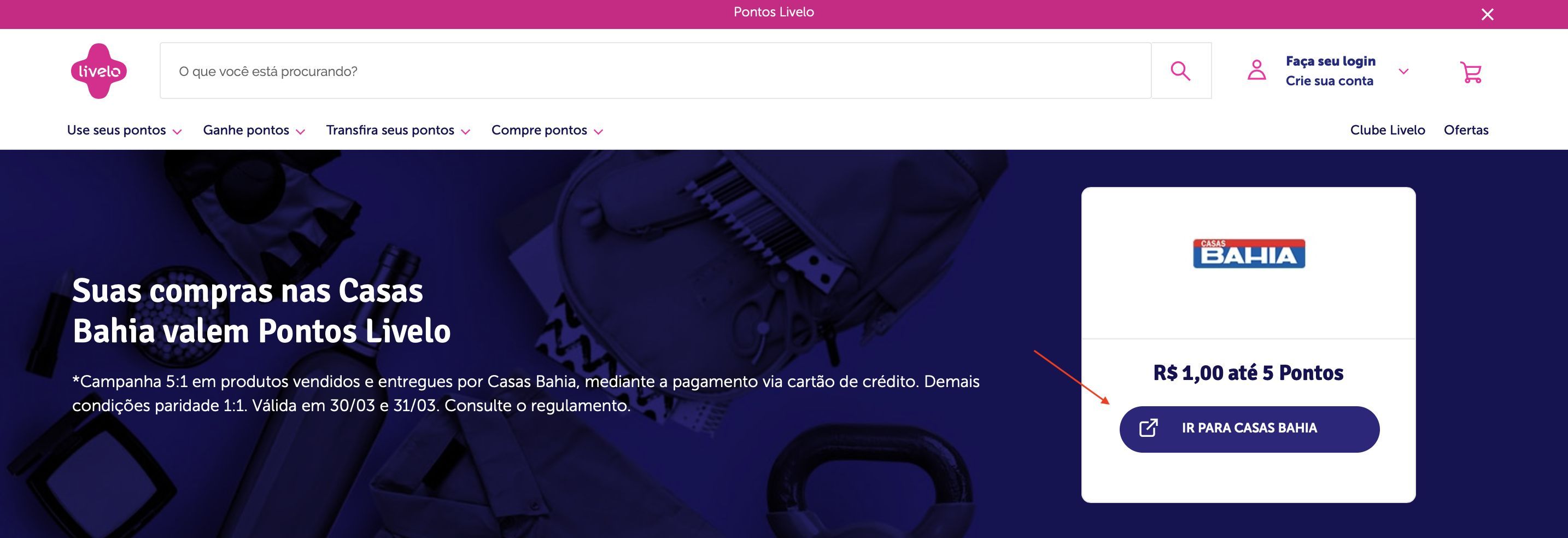1568x538 pixels.
Task: Click the R$ 1,00 até 5 Pontos text
Action: pos(1248,372)
